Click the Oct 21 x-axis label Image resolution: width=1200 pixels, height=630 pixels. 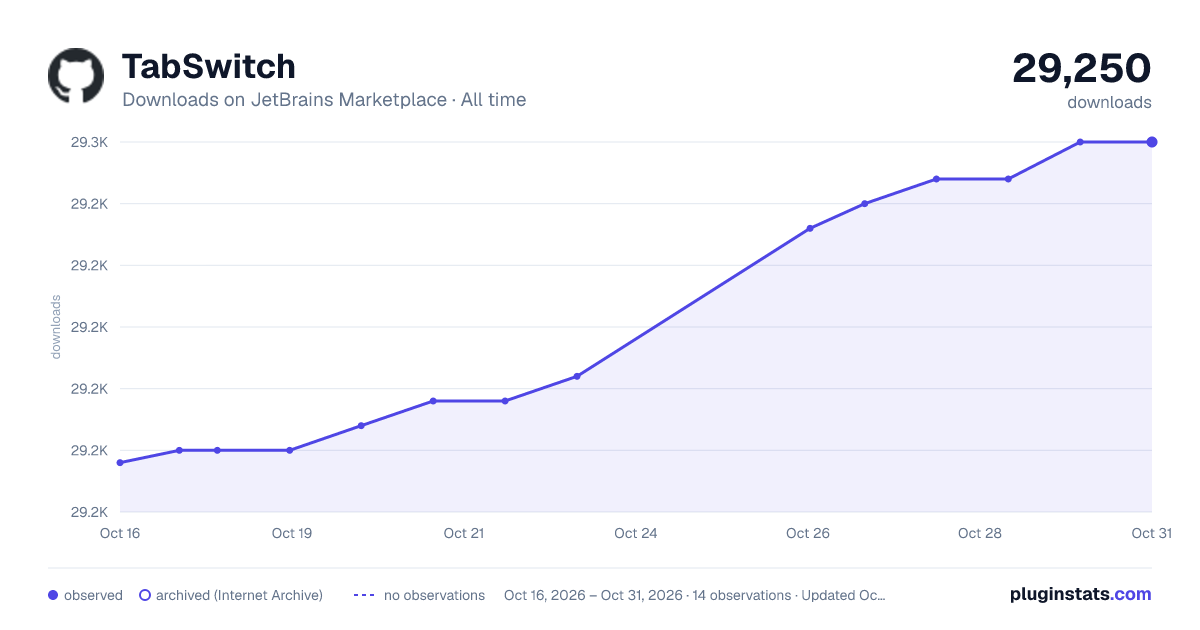[464, 533]
